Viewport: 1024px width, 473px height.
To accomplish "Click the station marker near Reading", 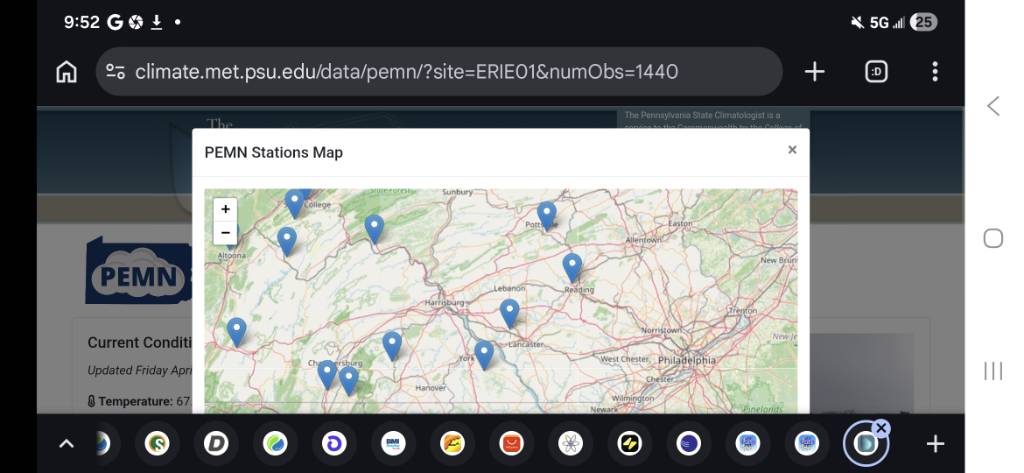I will [572, 266].
